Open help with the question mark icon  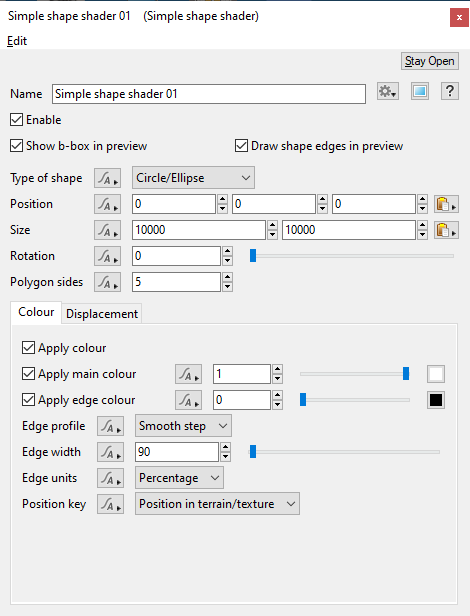coord(450,92)
